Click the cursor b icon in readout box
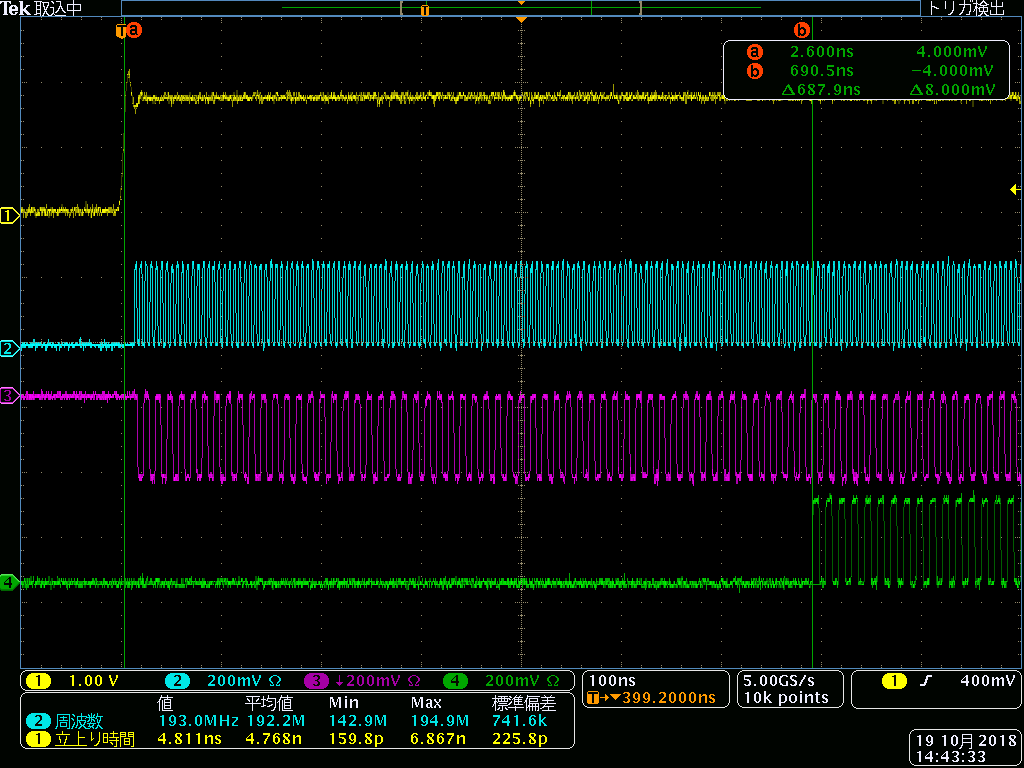1024x768 pixels. click(755, 71)
